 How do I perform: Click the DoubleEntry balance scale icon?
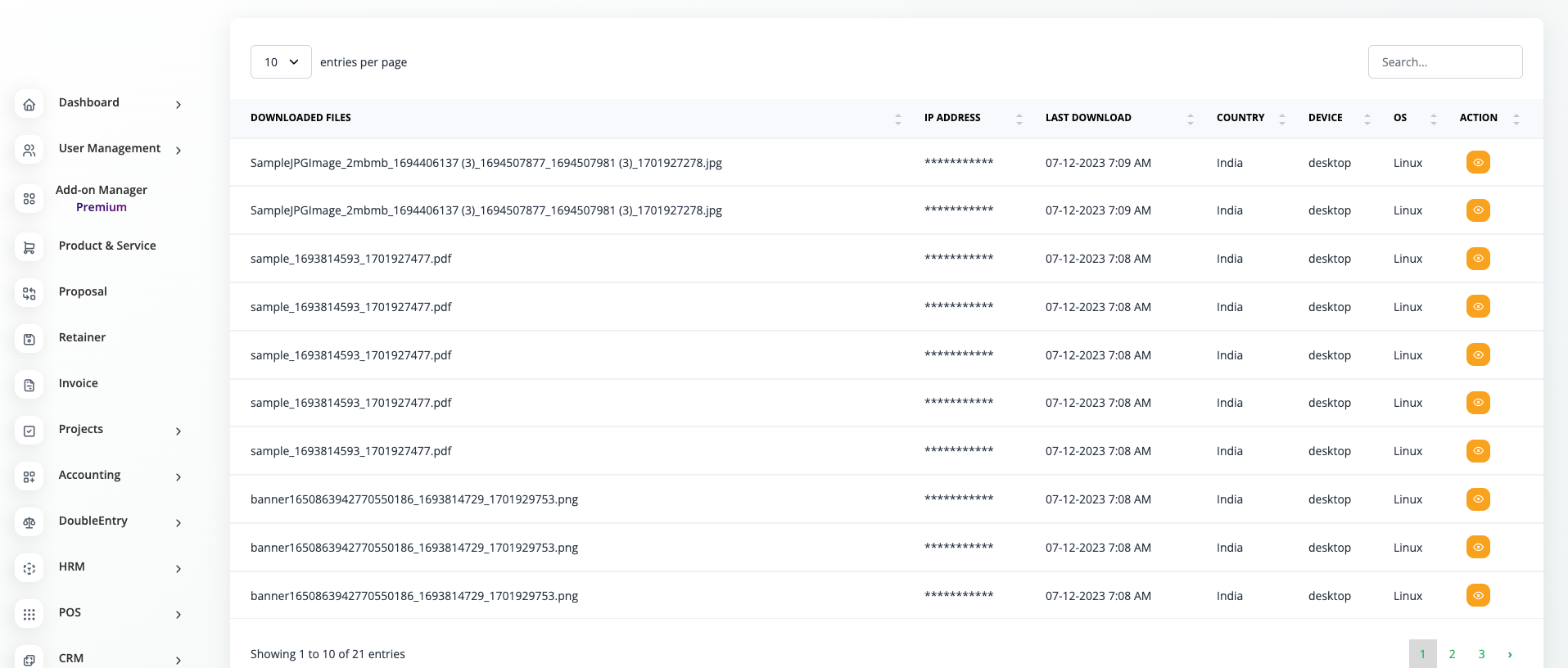29,522
